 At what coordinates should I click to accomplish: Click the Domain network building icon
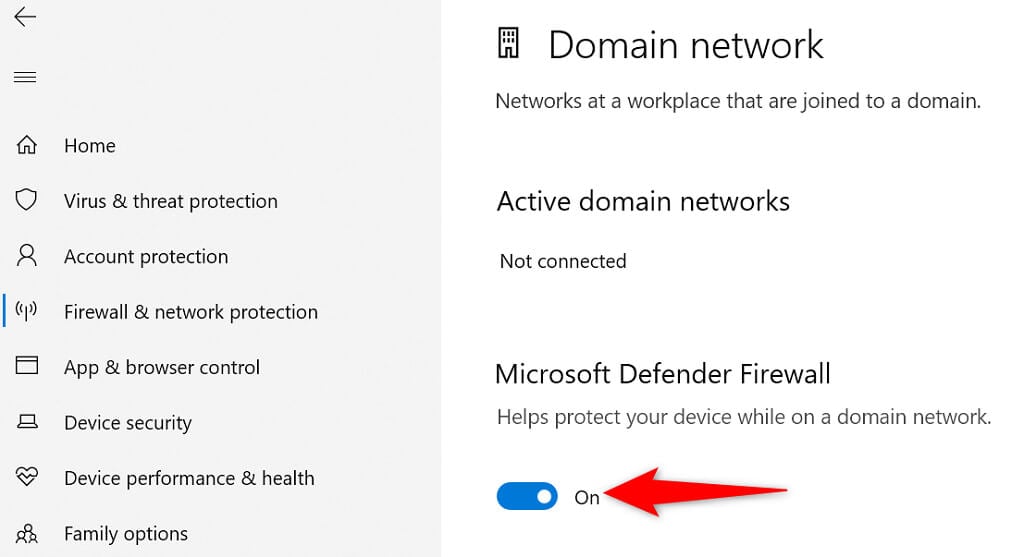509,44
